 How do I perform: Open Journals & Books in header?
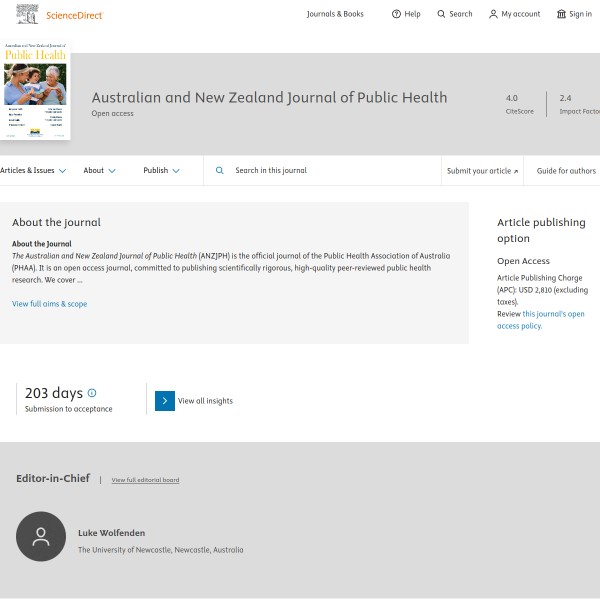[335, 14]
